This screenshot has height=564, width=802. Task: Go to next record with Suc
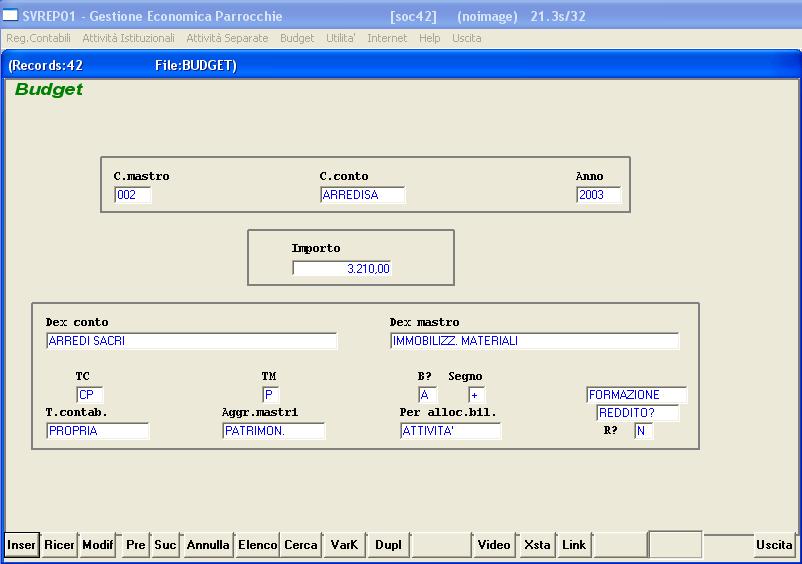point(165,545)
